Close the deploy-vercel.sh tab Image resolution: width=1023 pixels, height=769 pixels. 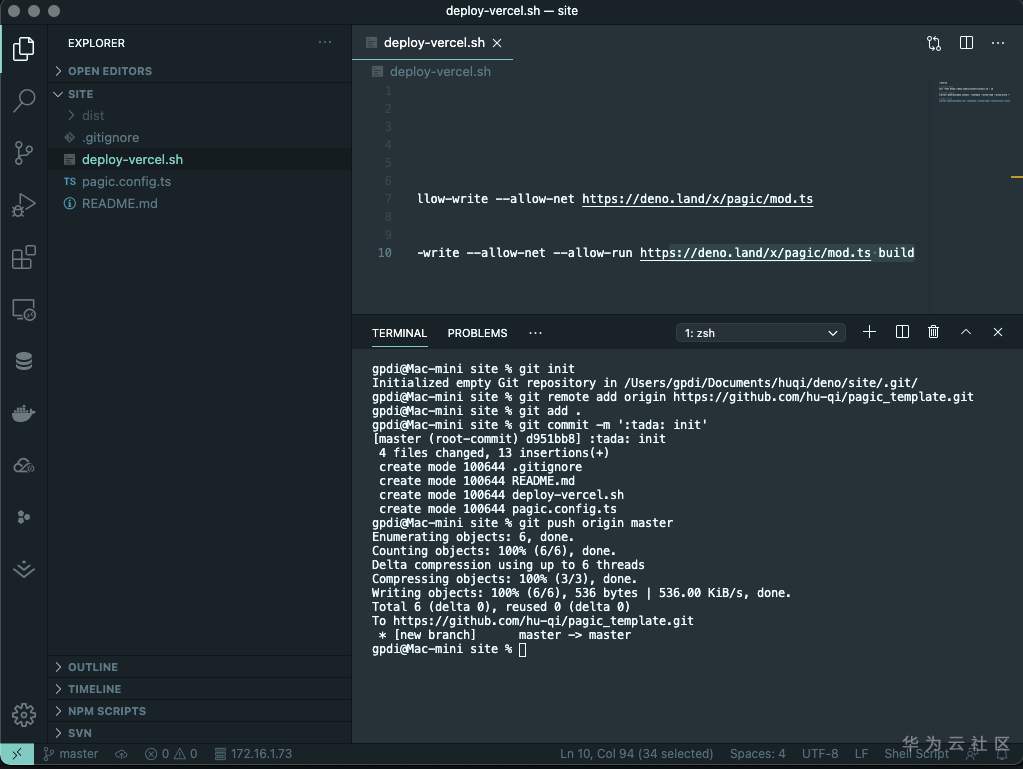pyautogui.click(x=497, y=43)
